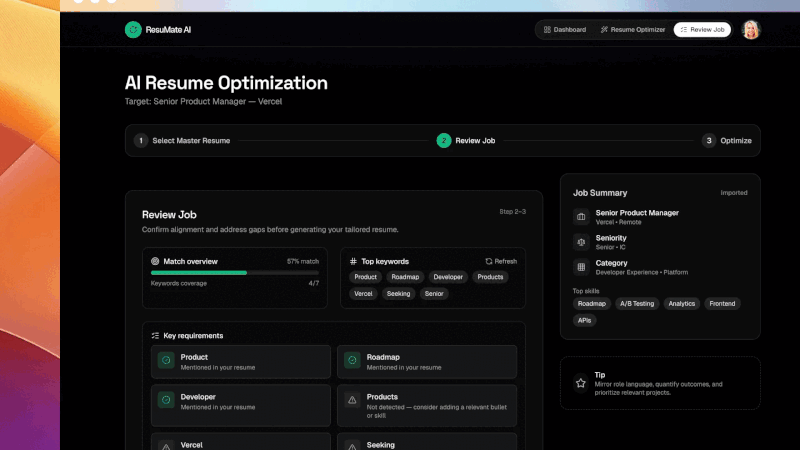Click the briefcase icon beside Senior Product Manager

click(x=580, y=217)
